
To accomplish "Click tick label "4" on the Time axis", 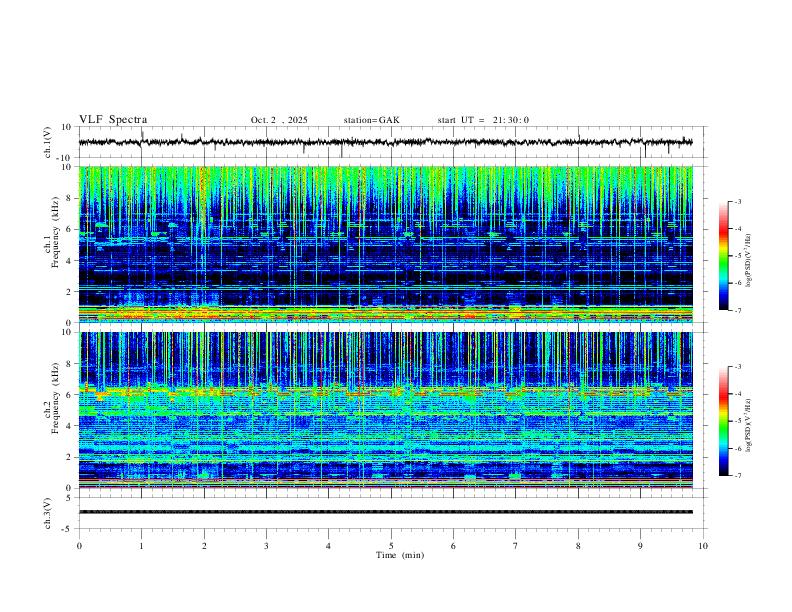I will coord(328,546).
